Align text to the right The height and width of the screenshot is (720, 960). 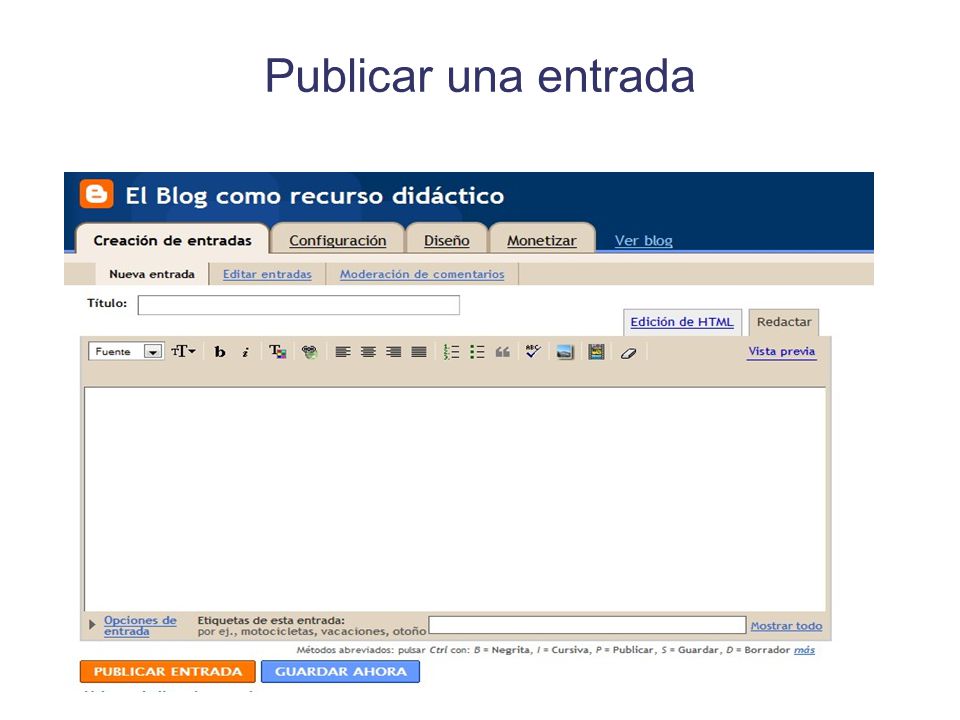click(394, 352)
